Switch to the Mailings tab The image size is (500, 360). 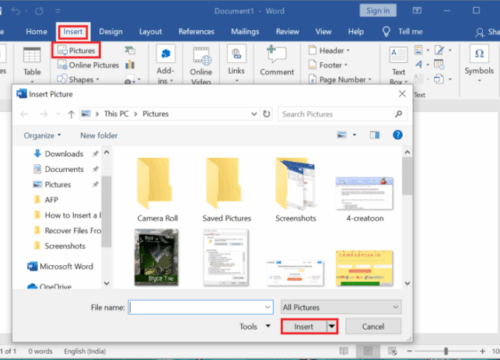tap(245, 32)
